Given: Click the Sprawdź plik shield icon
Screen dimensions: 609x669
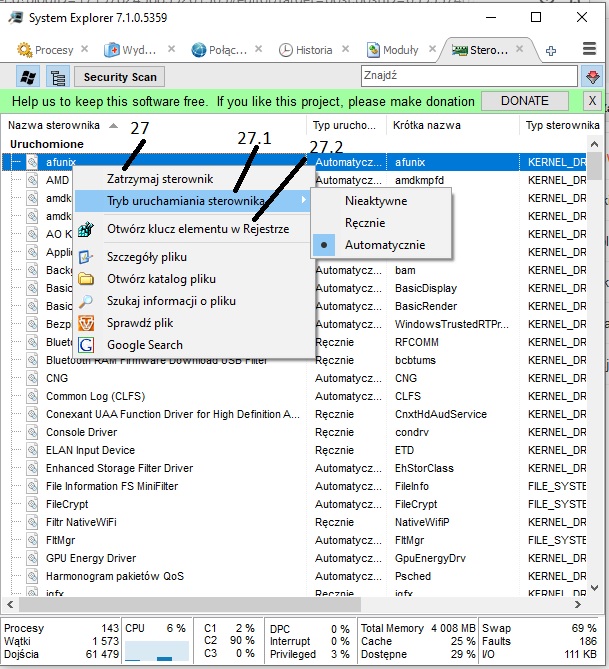Looking at the screenshot, I should tap(86, 323).
